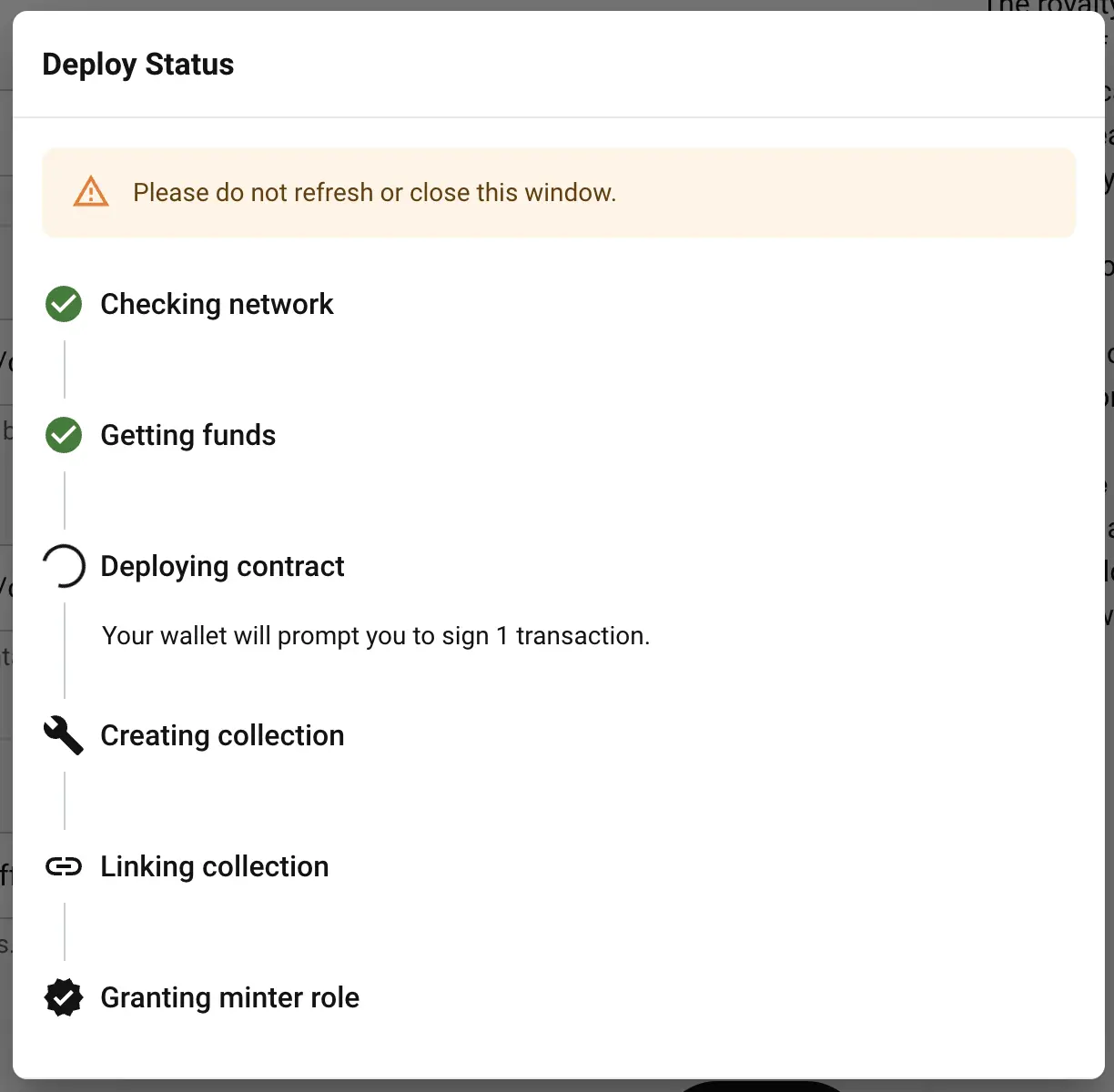This screenshot has height=1092, width=1114.
Task: Click the wallet sign transaction note
Action: (376, 635)
